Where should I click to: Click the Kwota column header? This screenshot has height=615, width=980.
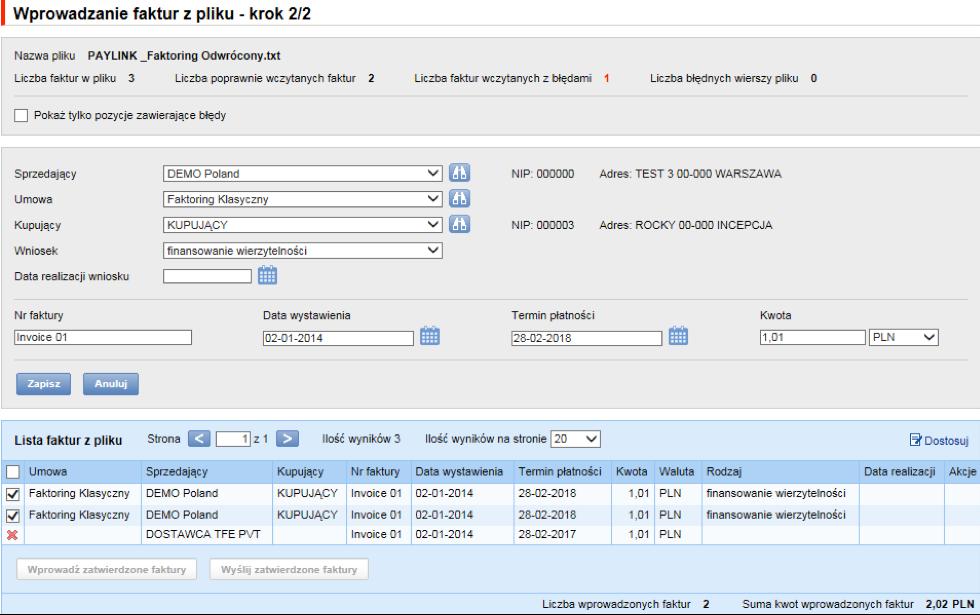point(631,472)
